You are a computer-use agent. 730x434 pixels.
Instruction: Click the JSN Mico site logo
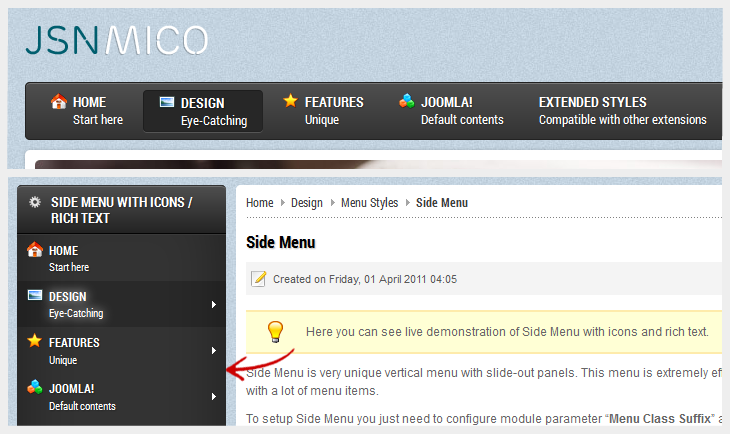[x=116, y=40]
